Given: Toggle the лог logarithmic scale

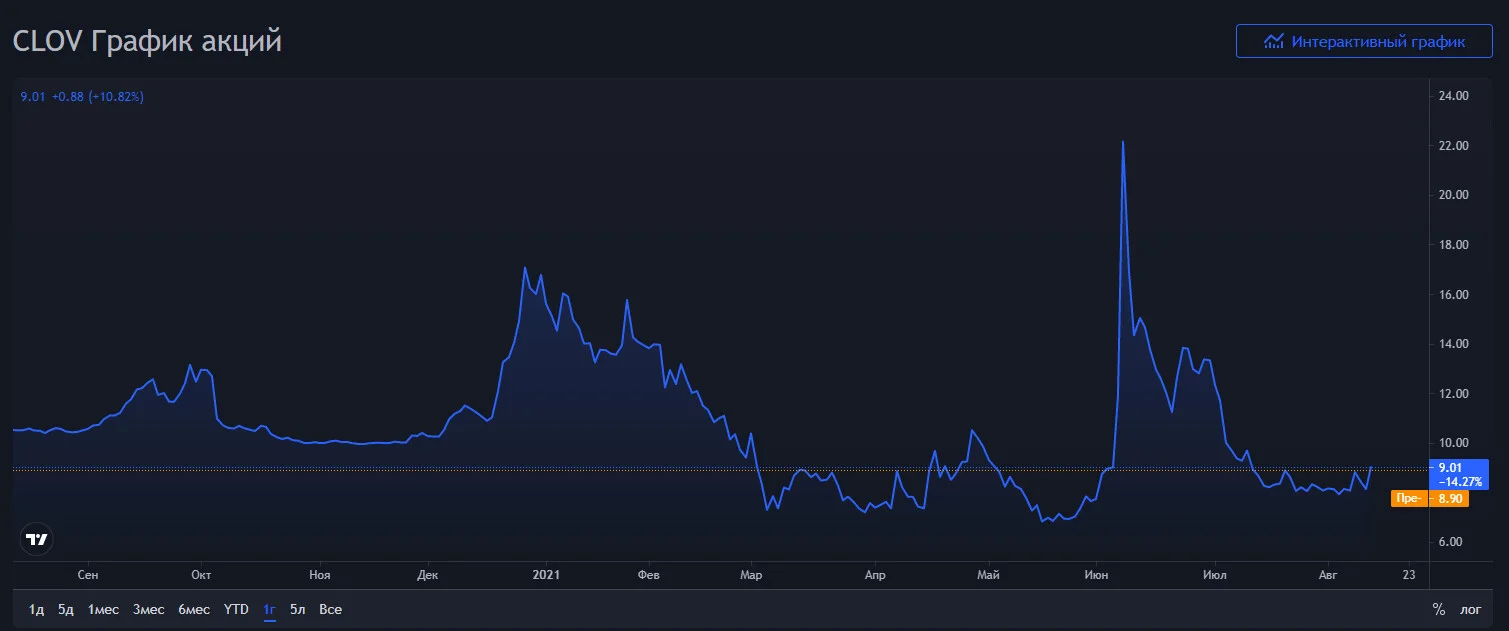Looking at the screenshot, I should pyautogui.click(x=1470, y=609).
